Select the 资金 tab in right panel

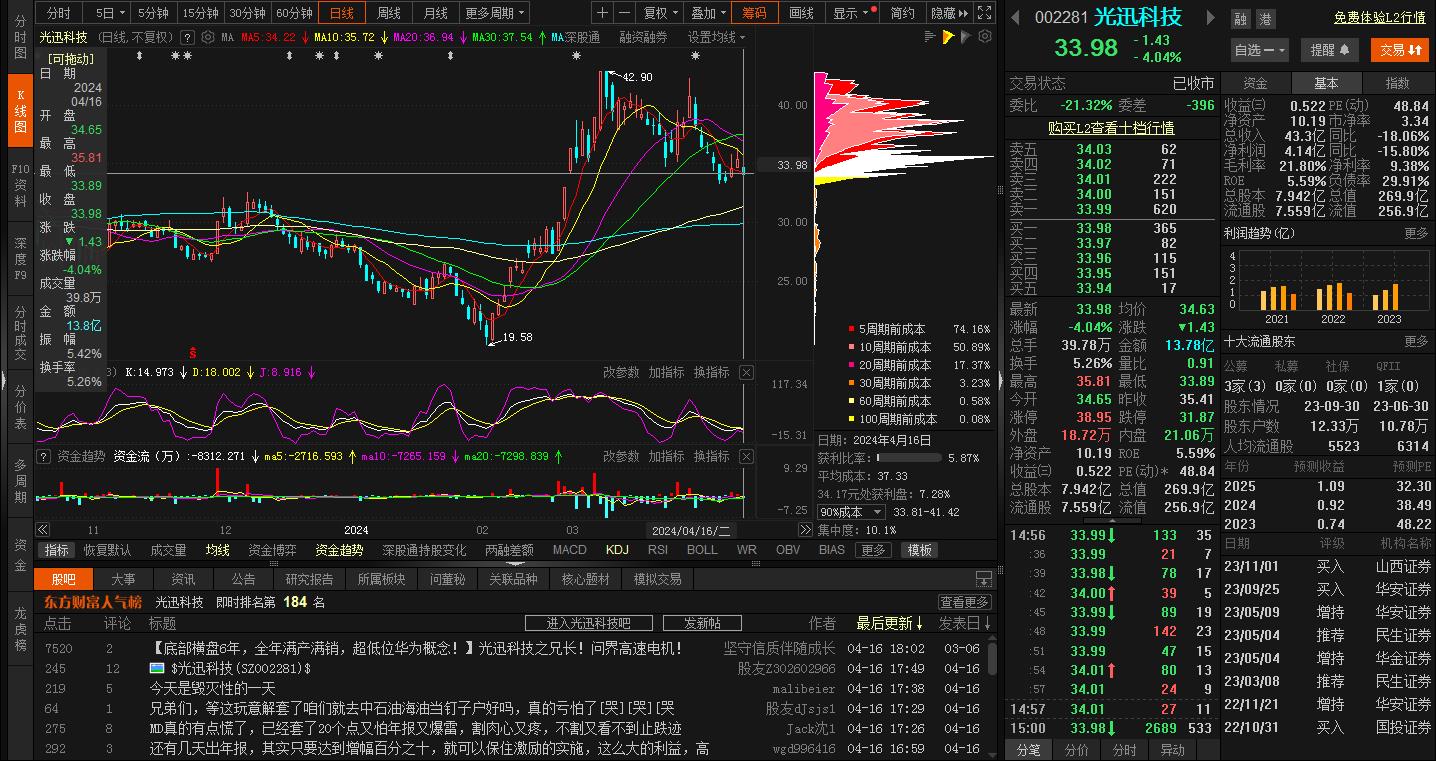(1256, 83)
